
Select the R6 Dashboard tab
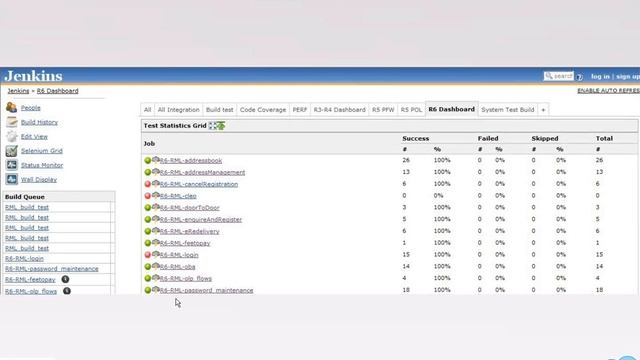(x=451, y=109)
